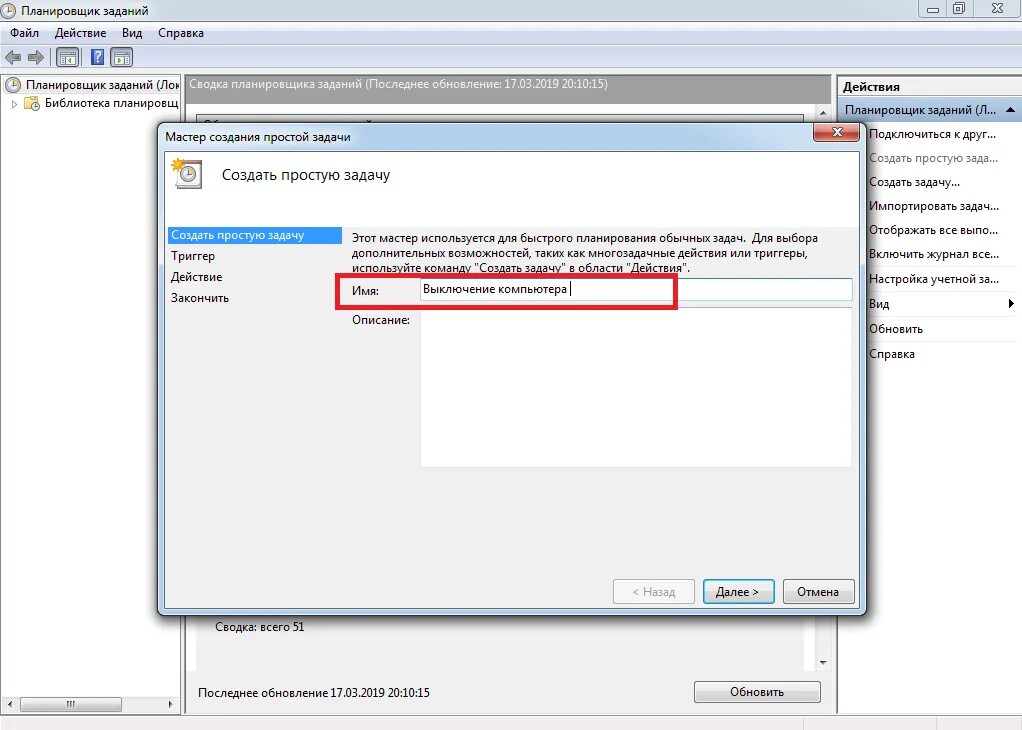Open the Вид submenu arrow in Actions
The image size is (1022, 730).
point(1010,304)
